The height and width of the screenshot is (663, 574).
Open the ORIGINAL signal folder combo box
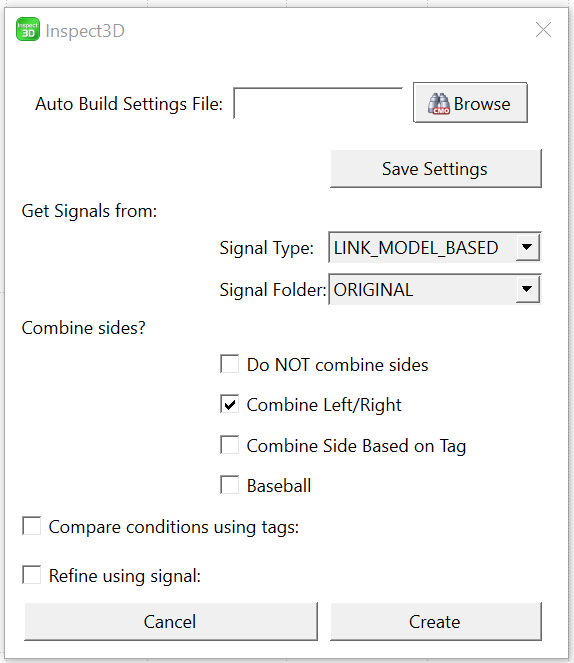pyautogui.click(x=435, y=289)
